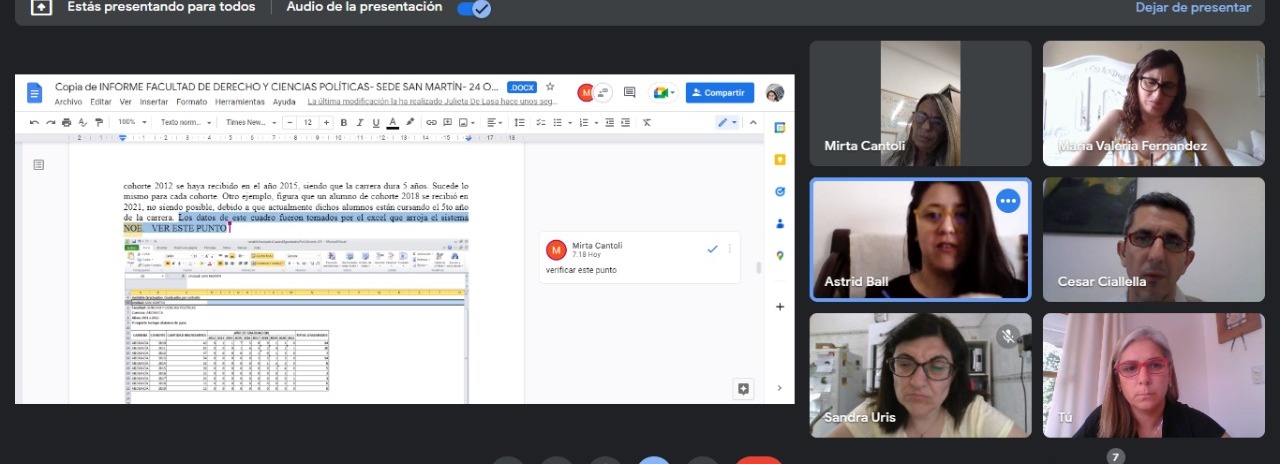The height and width of the screenshot is (464, 1280).
Task: Open the 100% zoom dropdown
Action: coord(132,122)
